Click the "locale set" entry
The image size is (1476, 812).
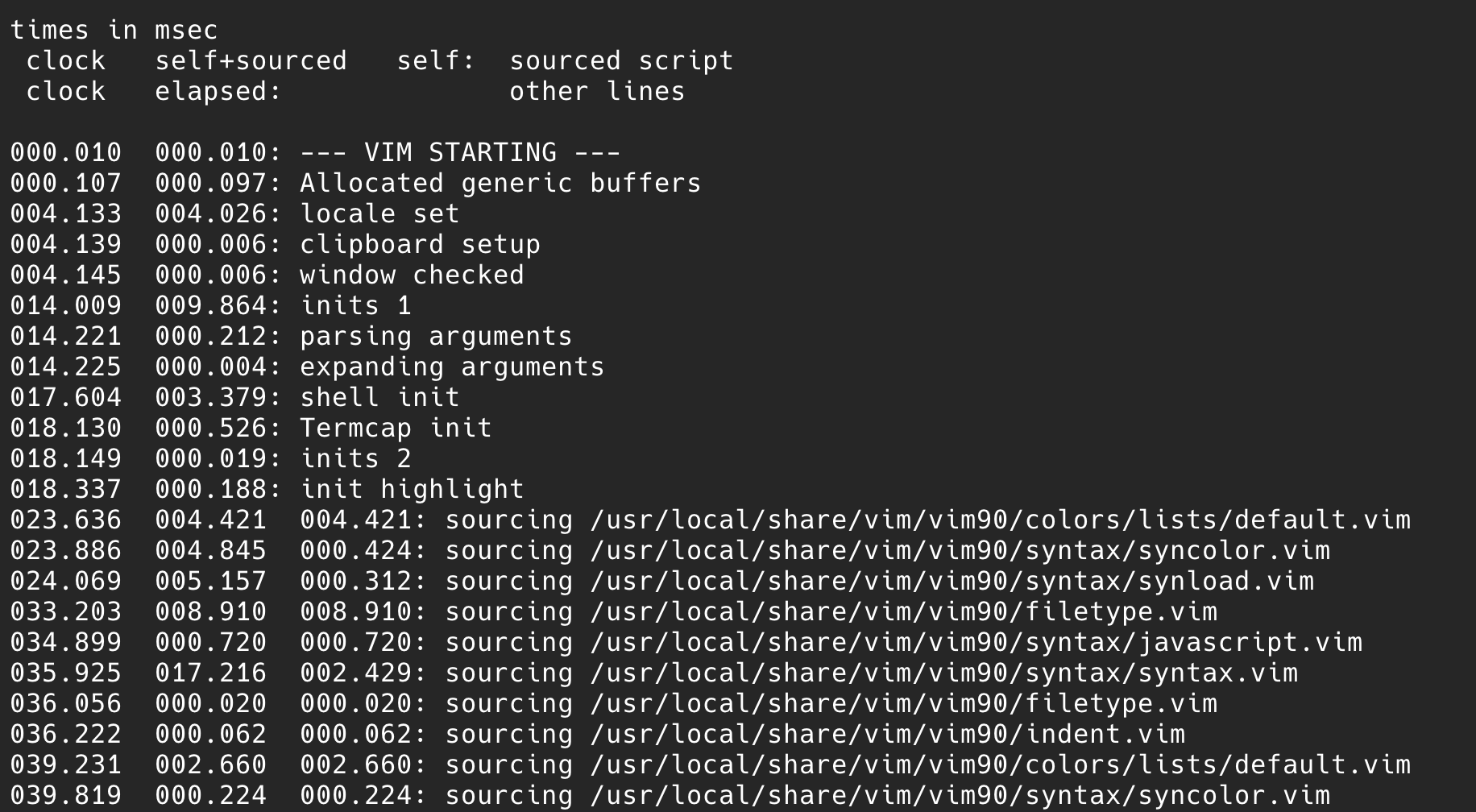[379, 213]
